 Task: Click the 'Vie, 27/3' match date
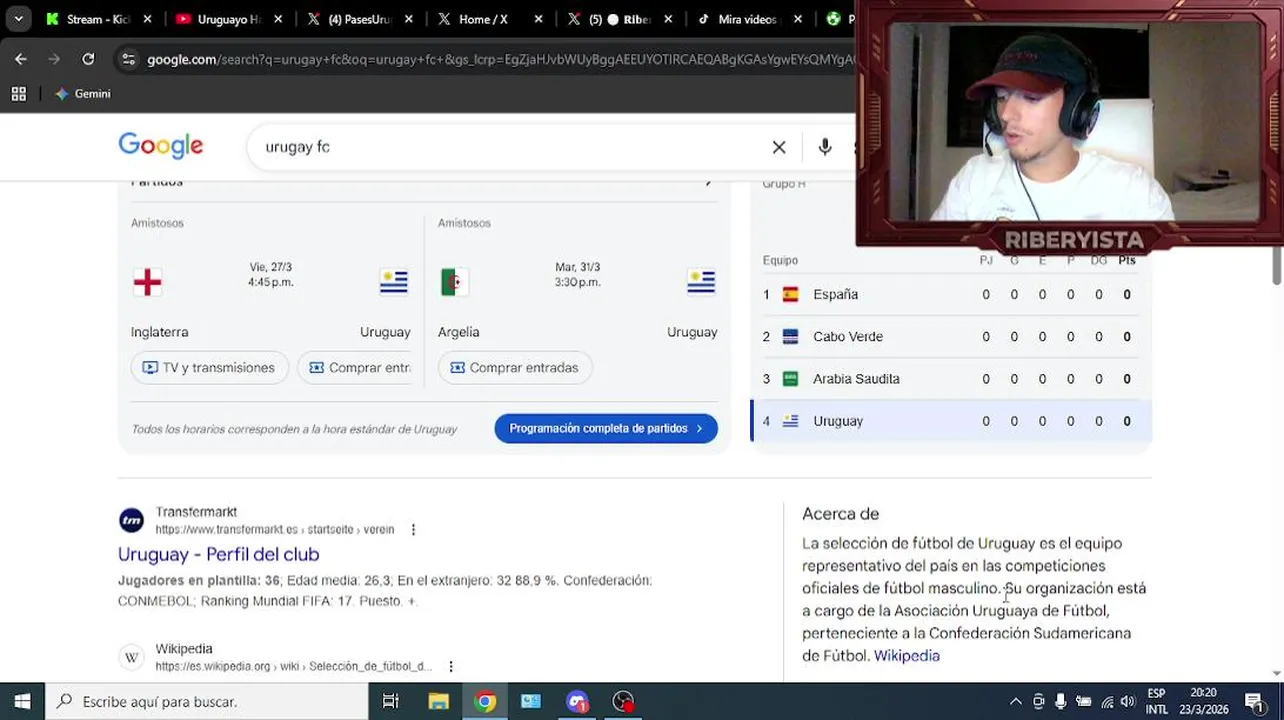[x=270, y=267]
